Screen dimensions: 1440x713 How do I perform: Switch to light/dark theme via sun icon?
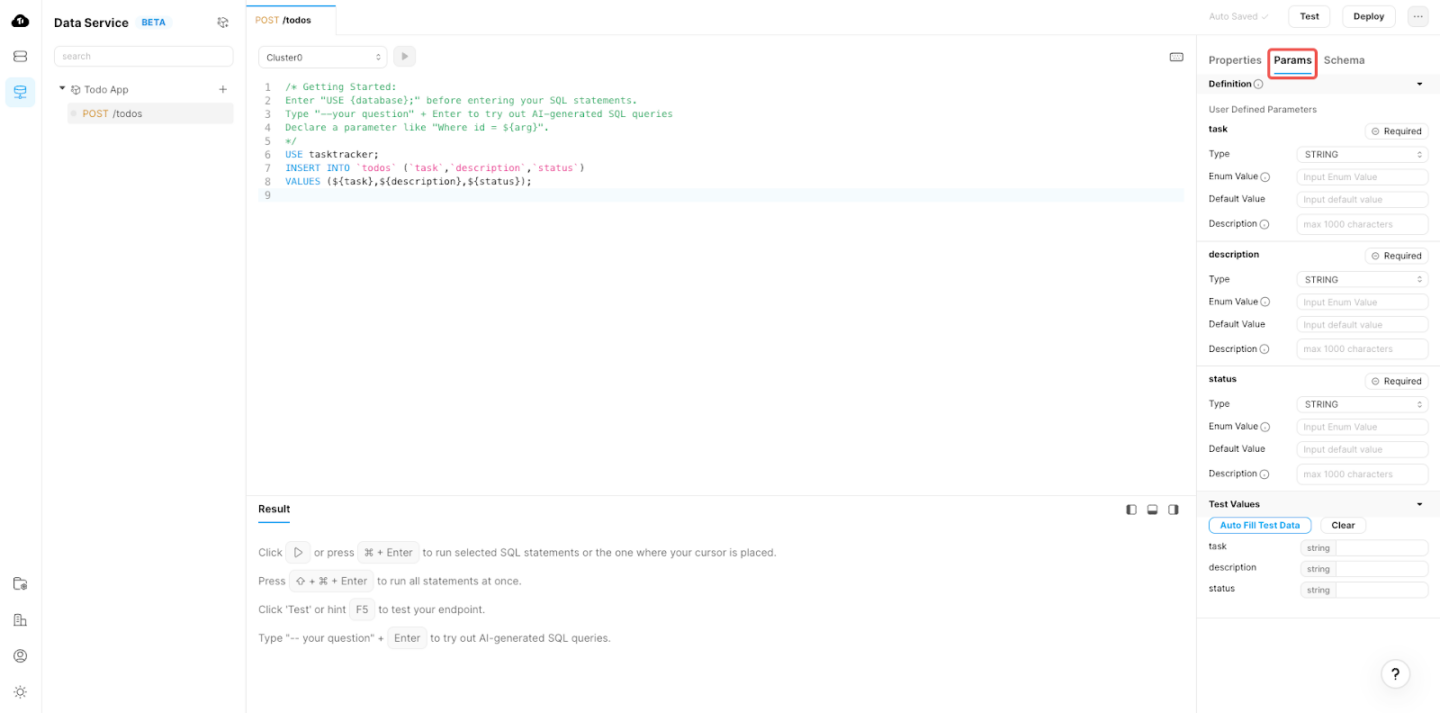point(20,691)
